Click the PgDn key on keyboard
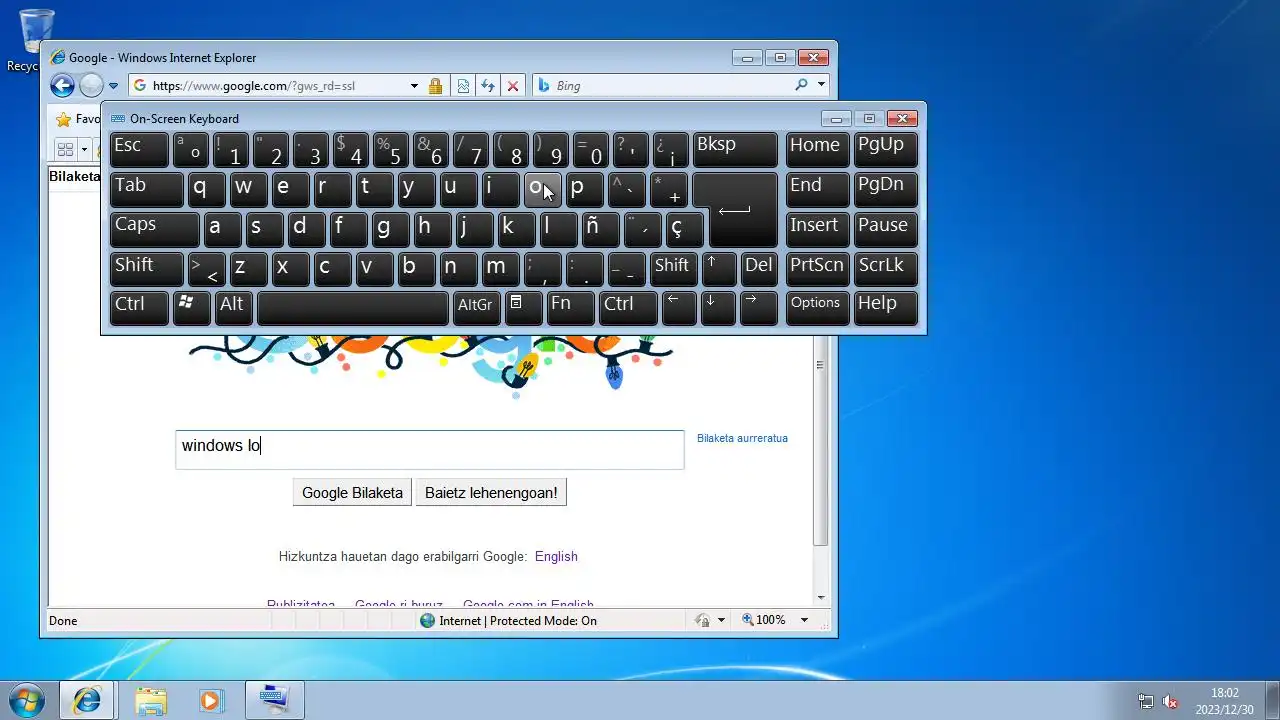Image resolution: width=1280 pixels, height=720 pixels. [884, 189]
